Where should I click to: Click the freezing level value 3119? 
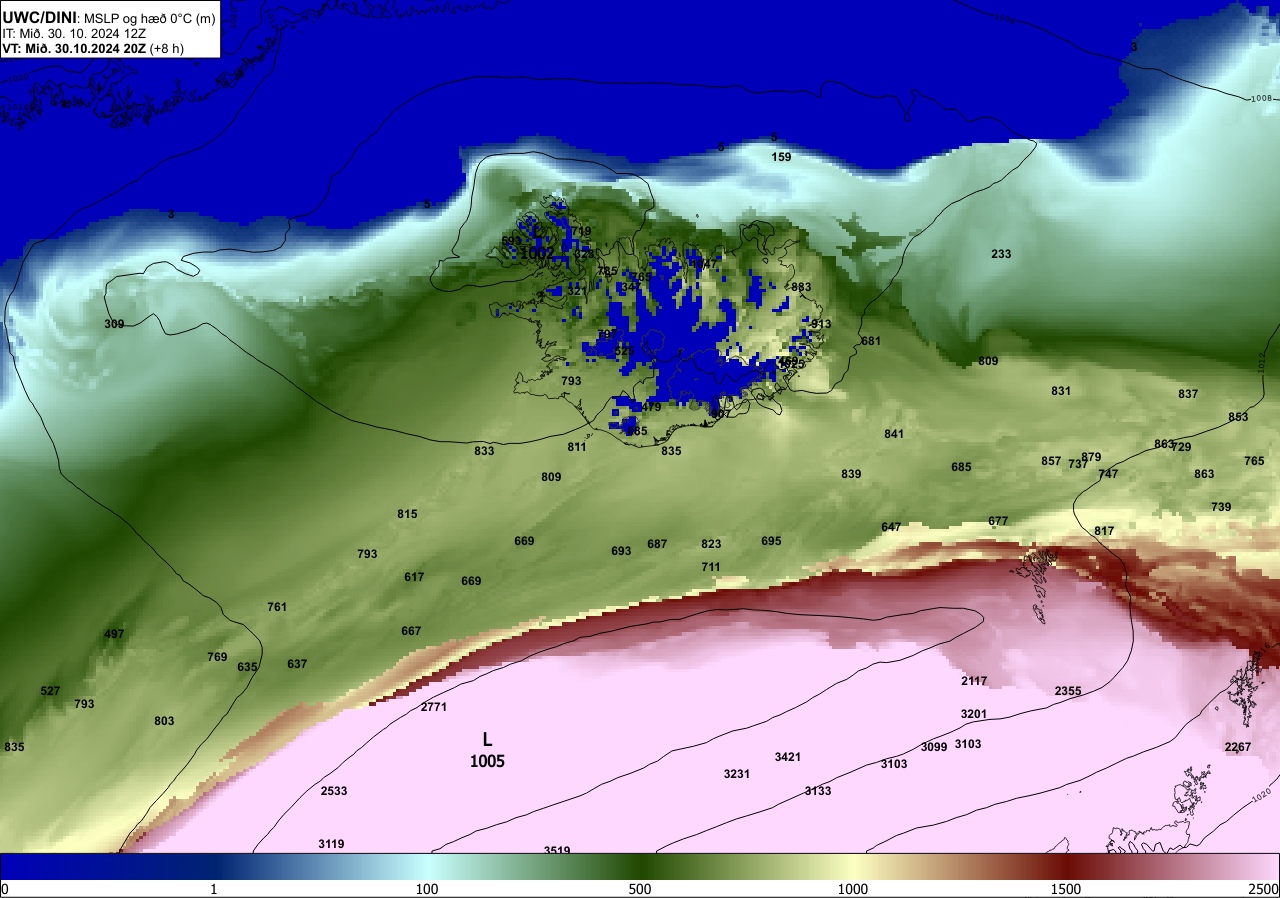pos(331,844)
